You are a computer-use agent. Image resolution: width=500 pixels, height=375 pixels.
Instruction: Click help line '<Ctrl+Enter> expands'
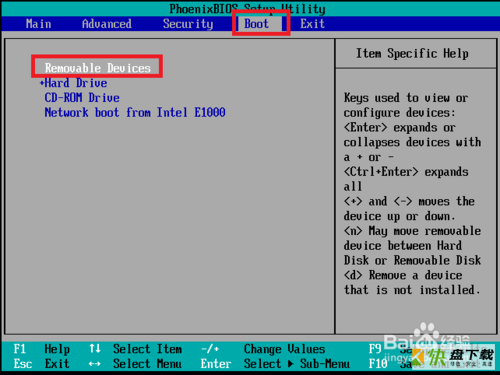point(406,172)
